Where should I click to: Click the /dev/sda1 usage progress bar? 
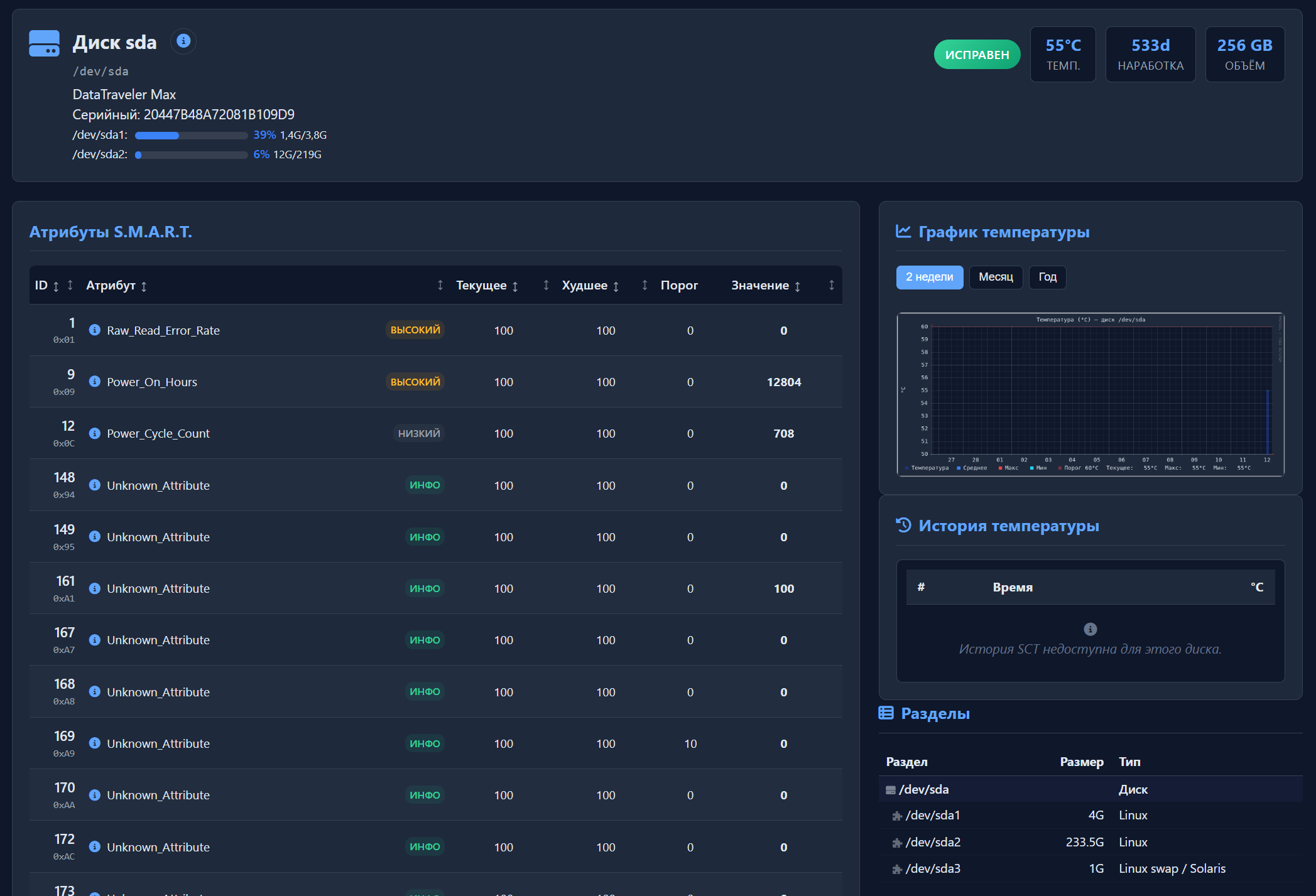point(191,136)
